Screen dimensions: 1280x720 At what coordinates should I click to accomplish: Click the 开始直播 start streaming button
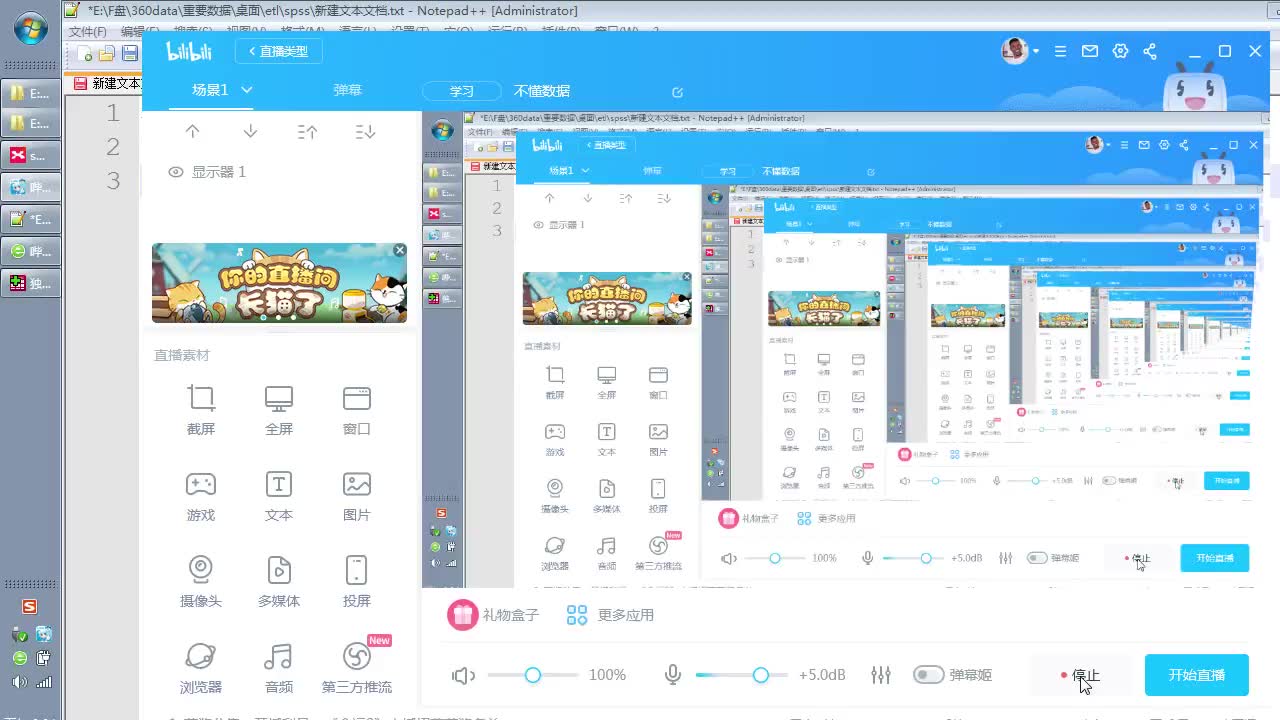pyautogui.click(x=1197, y=675)
